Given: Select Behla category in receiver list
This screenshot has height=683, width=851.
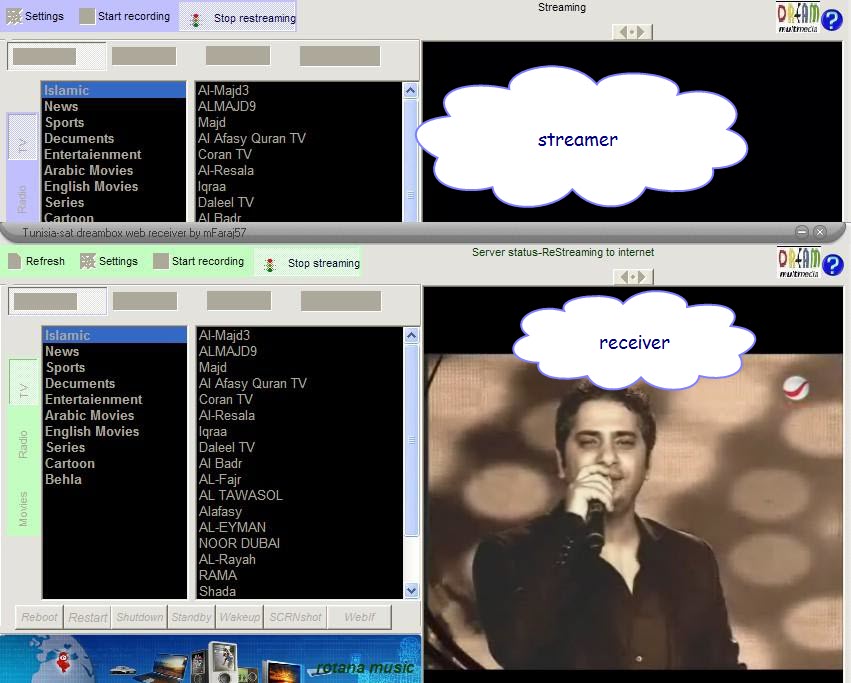Looking at the screenshot, I should click(x=115, y=479).
